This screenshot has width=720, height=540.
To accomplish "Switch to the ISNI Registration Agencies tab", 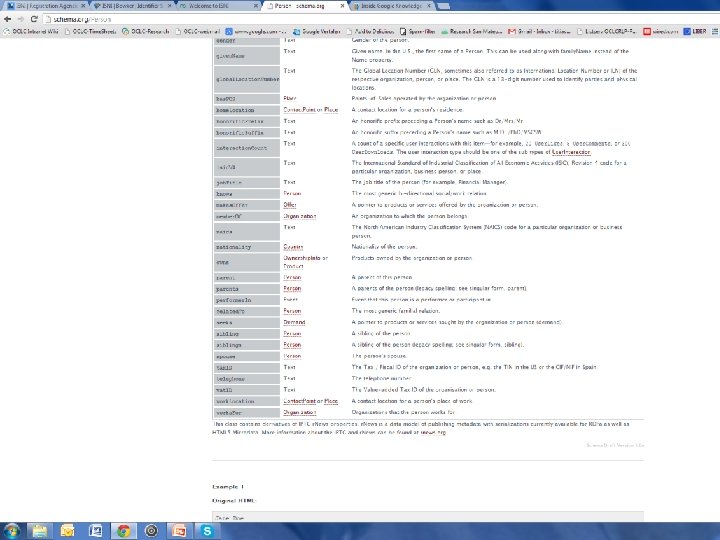I will 46,6.
